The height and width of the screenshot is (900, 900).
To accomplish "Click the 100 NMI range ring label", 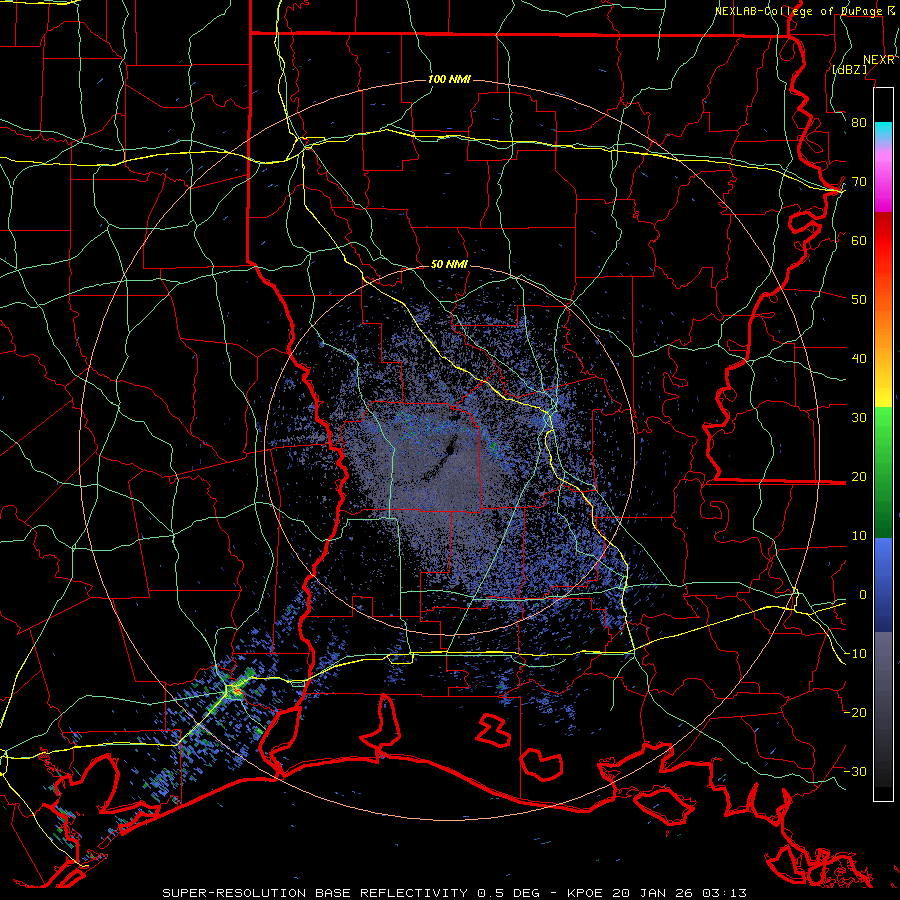I will [449, 79].
